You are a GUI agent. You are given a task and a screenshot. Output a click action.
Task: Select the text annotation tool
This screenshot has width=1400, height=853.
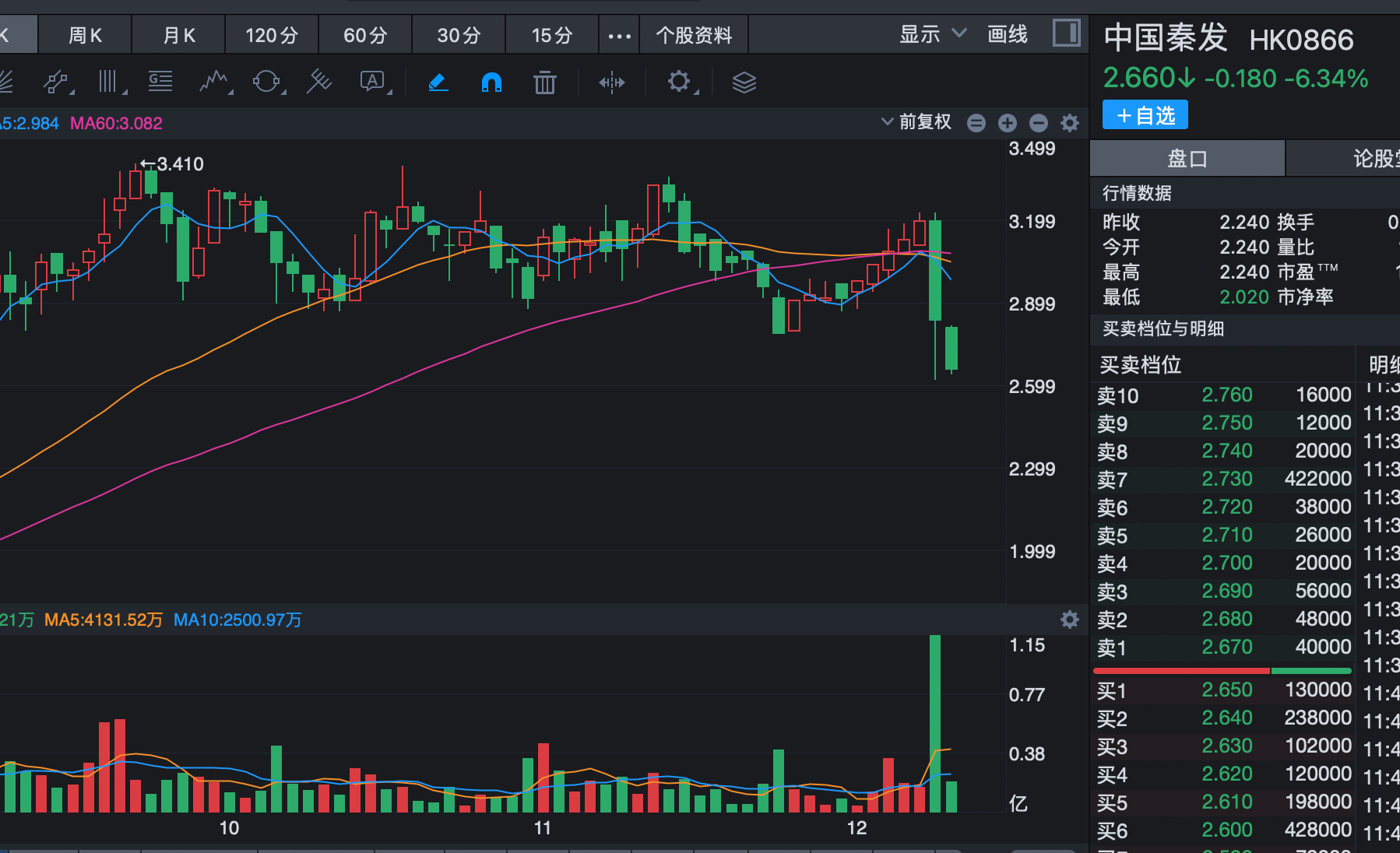tap(374, 82)
